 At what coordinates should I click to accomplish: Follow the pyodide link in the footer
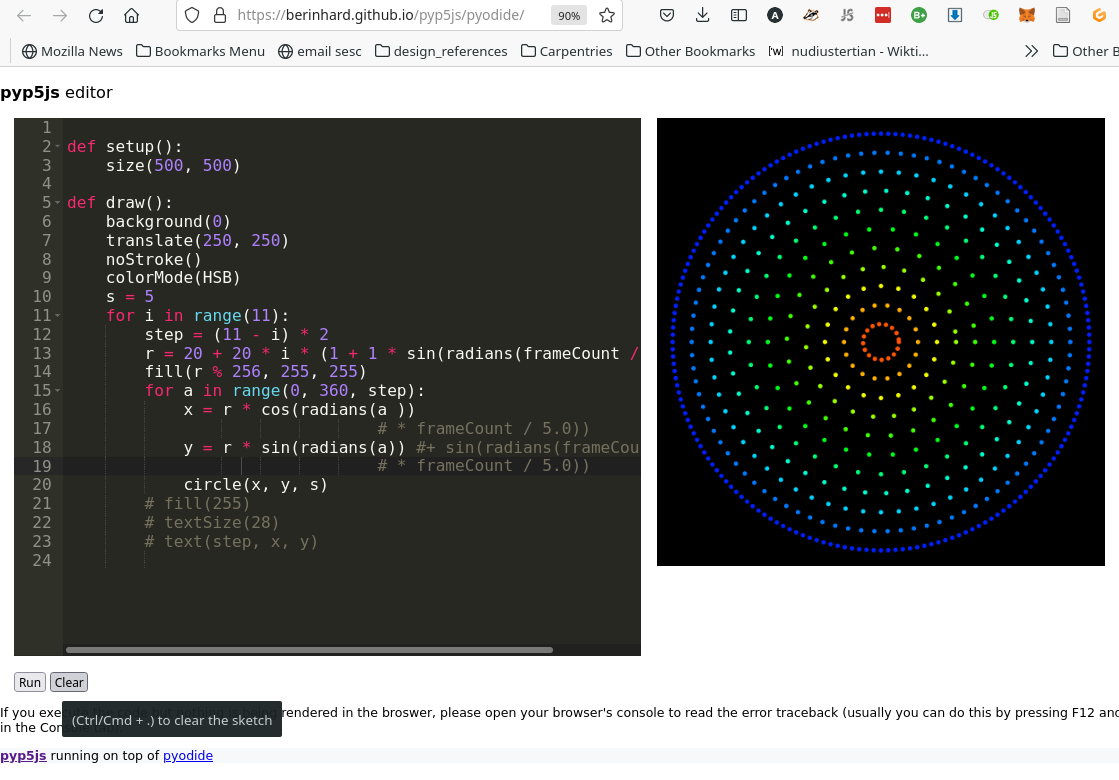pyautogui.click(x=188, y=756)
